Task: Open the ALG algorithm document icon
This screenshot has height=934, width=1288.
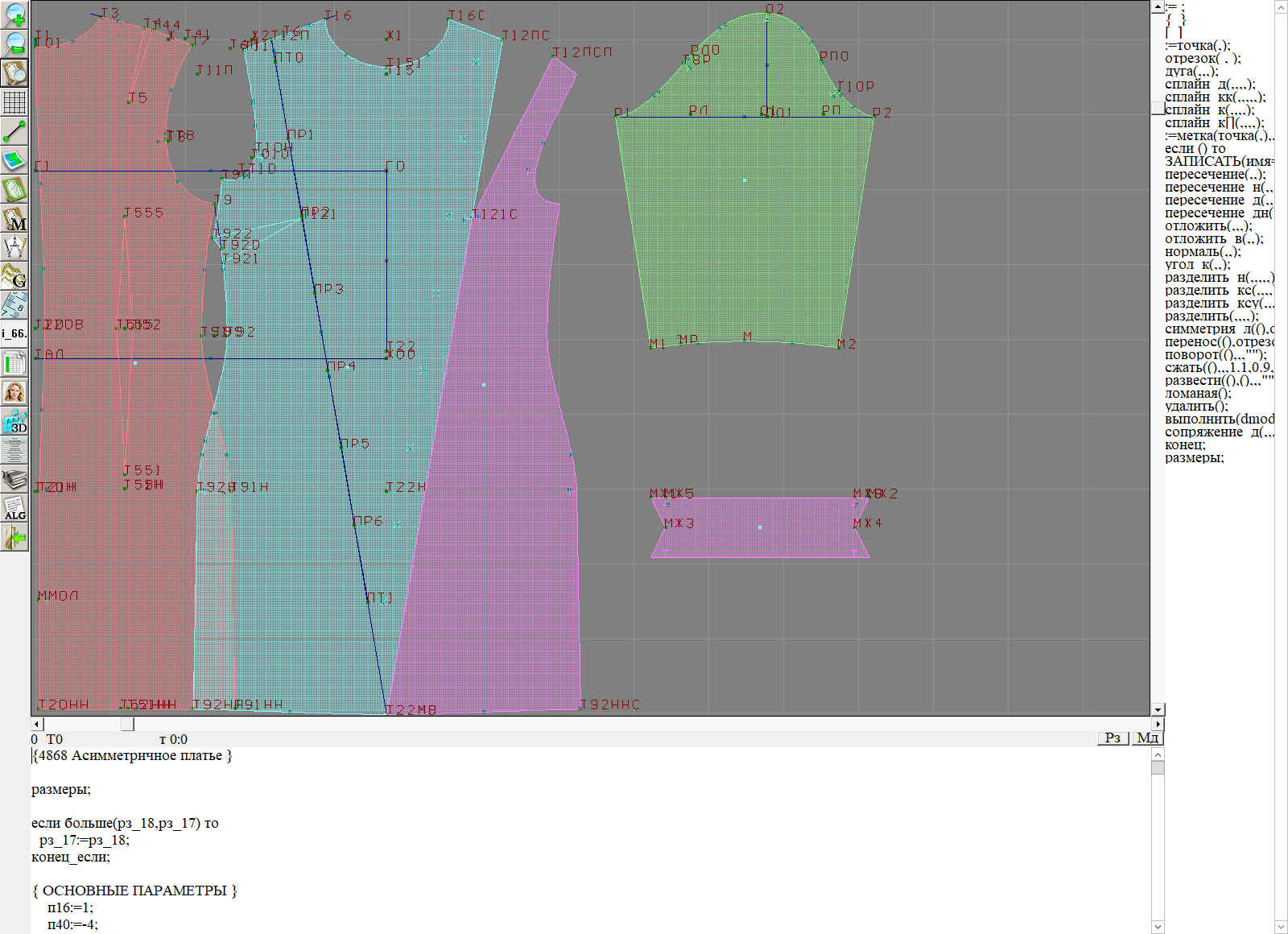Action: [x=14, y=508]
